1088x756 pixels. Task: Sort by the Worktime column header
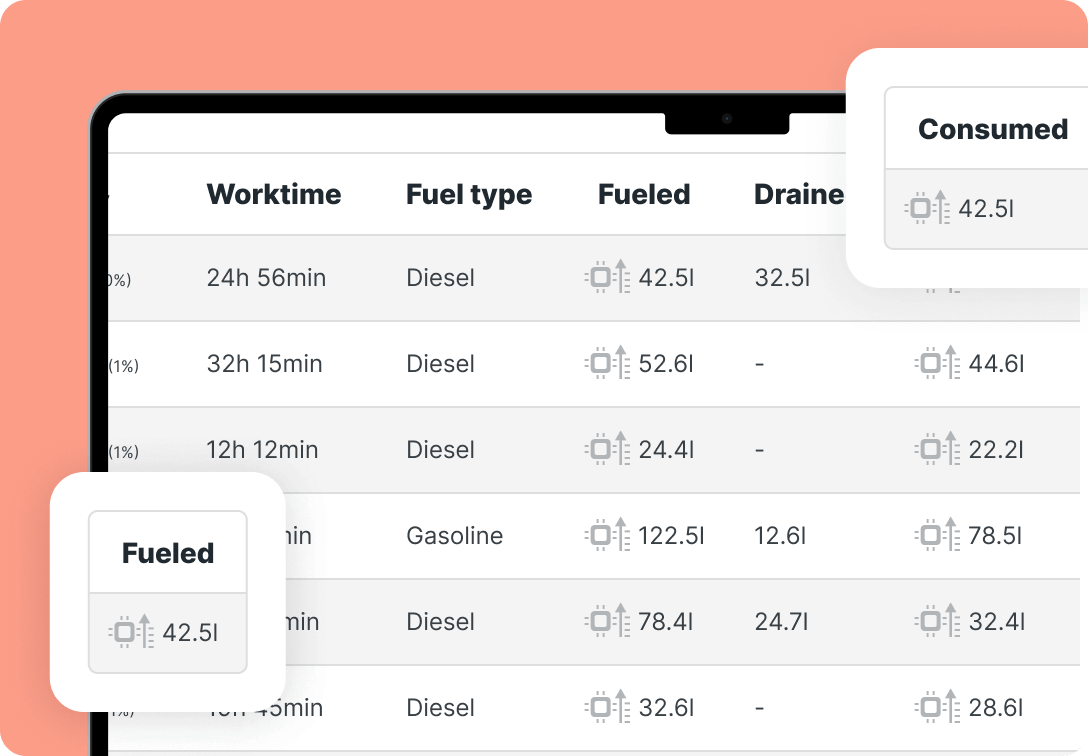click(x=274, y=194)
